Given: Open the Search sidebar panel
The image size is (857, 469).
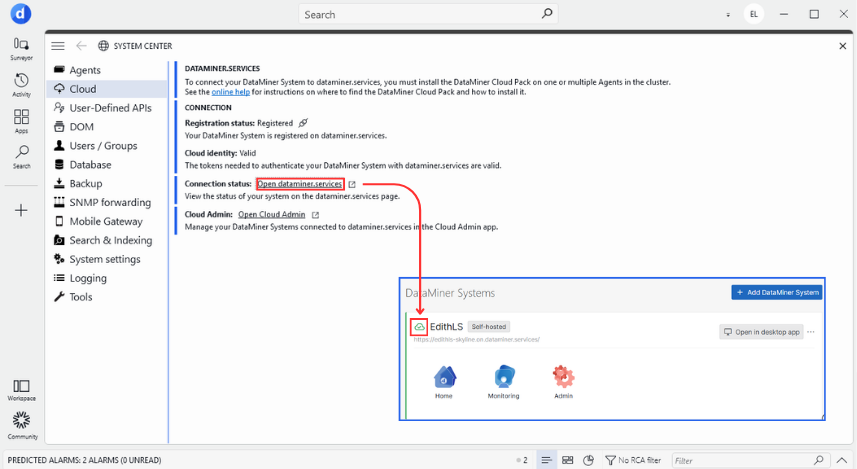Looking at the screenshot, I should [22, 157].
